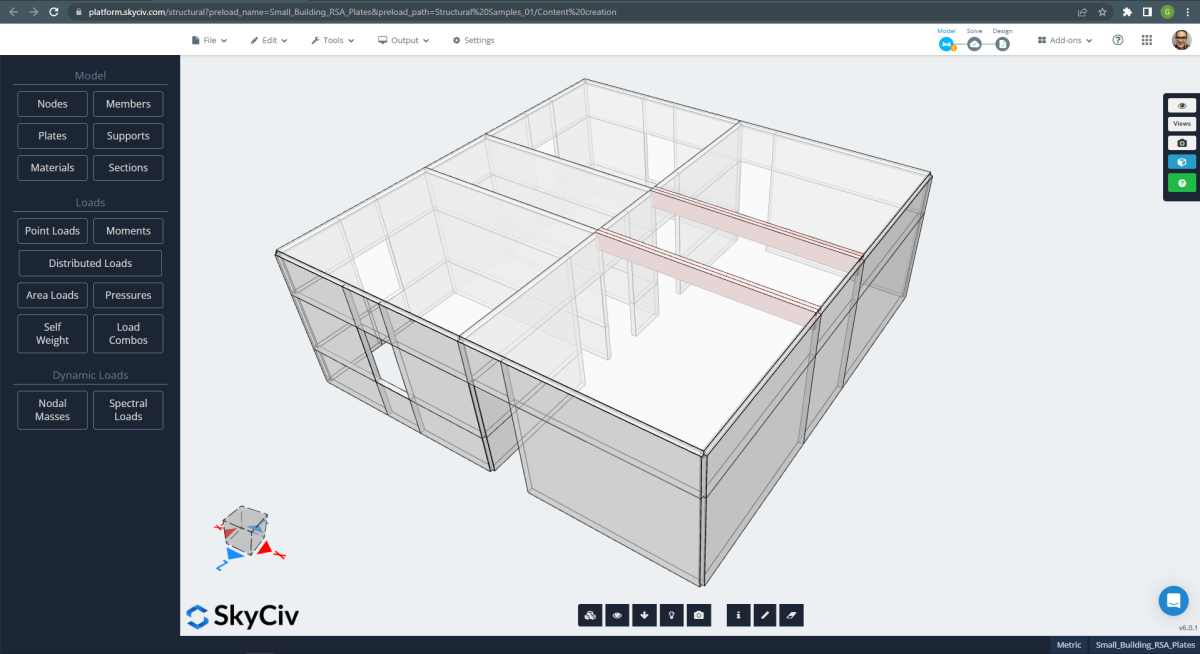Click the info icon in the bottom toolbar

tap(738, 616)
